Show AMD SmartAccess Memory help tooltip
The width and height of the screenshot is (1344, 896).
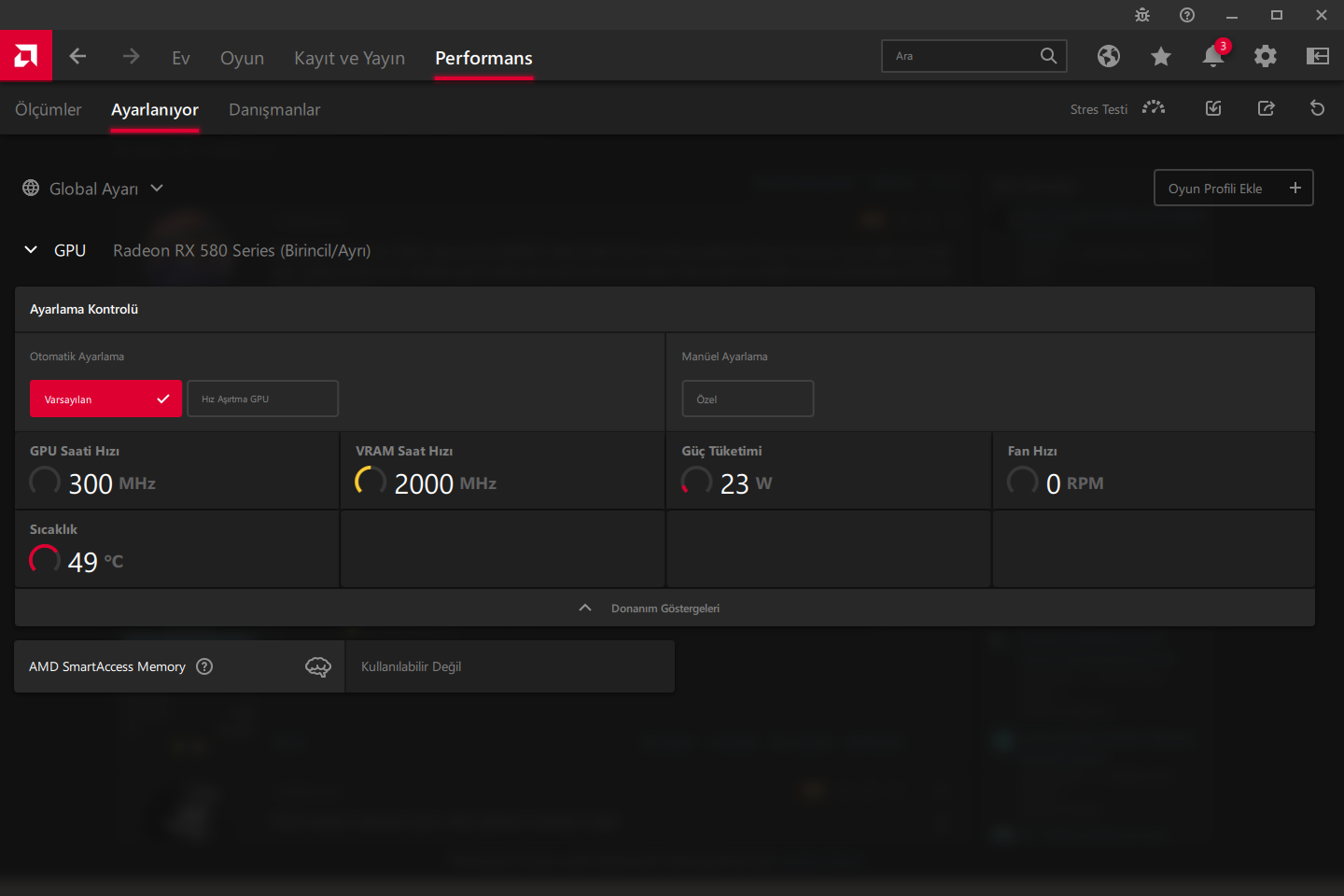point(204,666)
